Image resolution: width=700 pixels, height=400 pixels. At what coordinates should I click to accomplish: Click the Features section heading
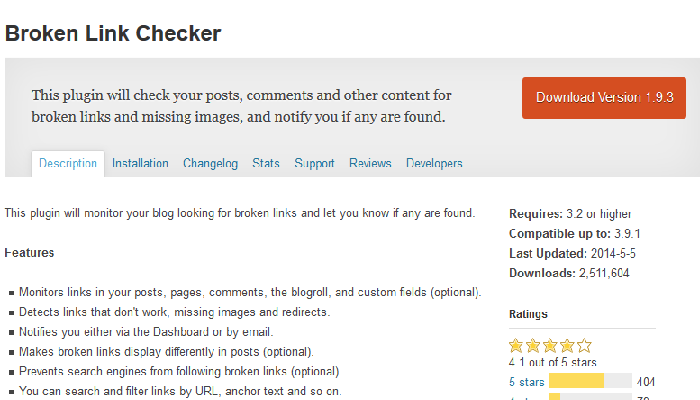[29, 253]
